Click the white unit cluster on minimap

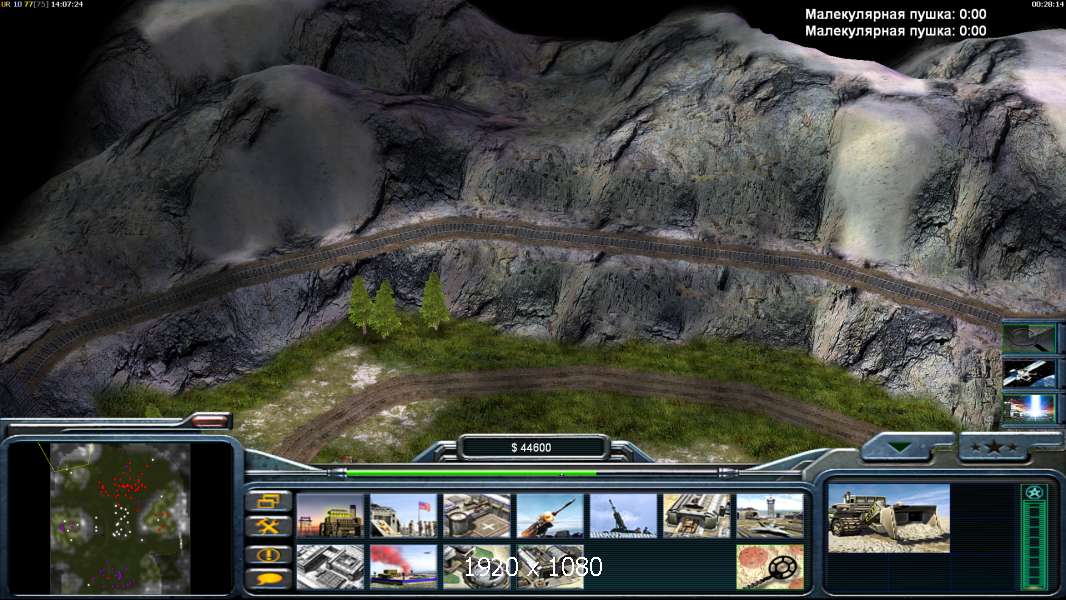pos(120,522)
